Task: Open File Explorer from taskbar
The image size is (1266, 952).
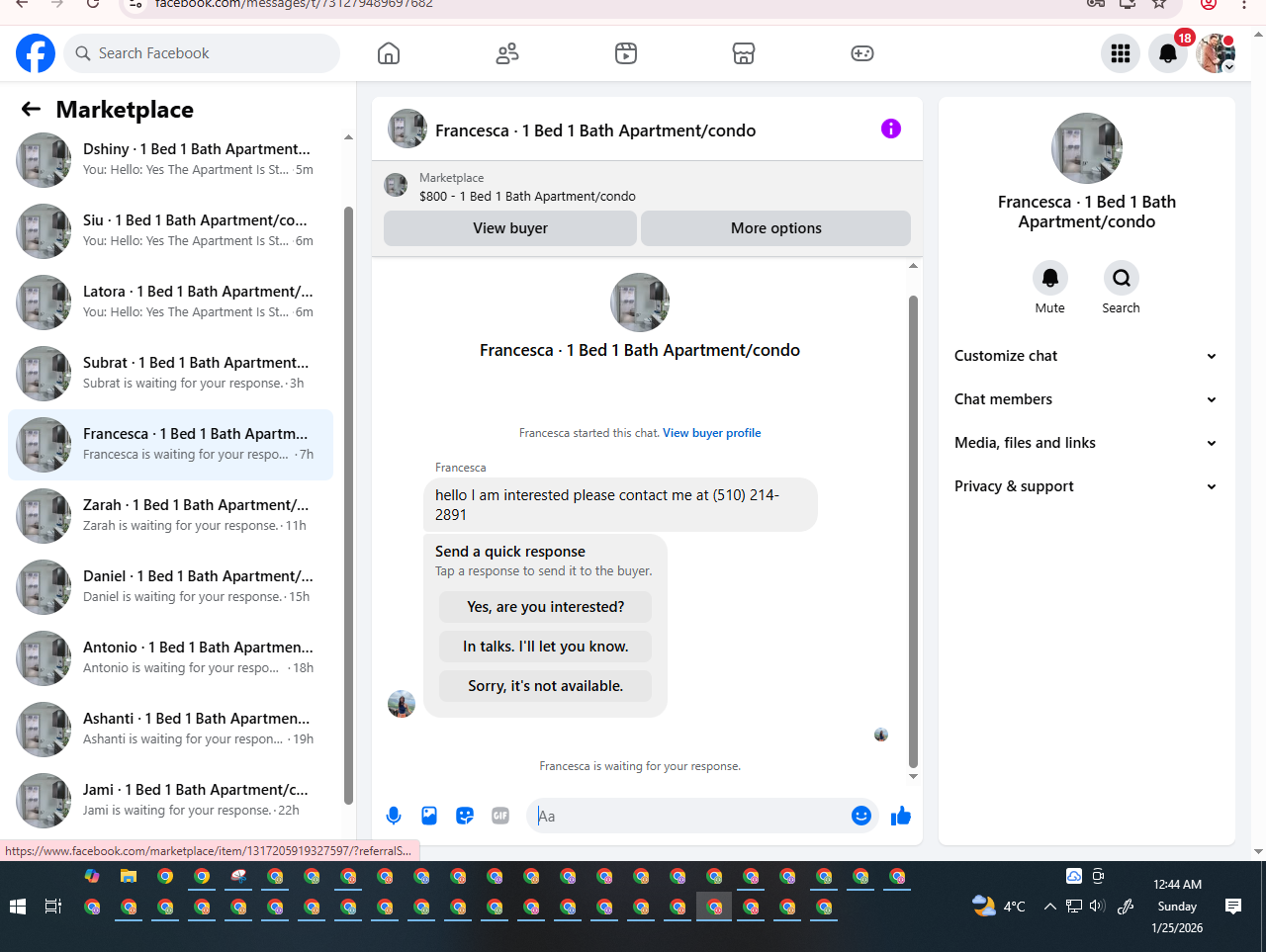Action: [x=129, y=877]
